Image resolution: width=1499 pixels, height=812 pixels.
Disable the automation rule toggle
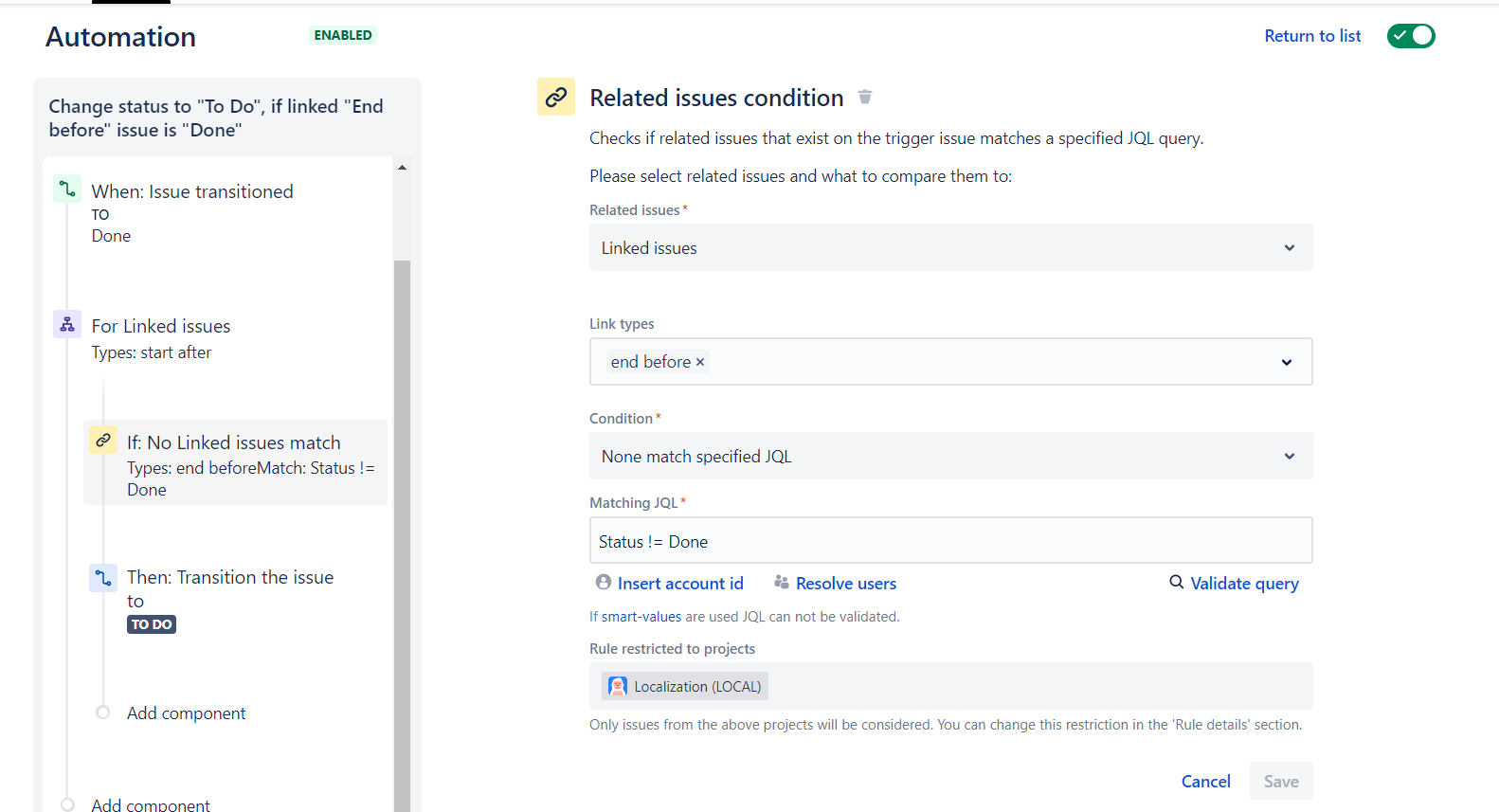pyautogui.click(x=1411, y=36)
